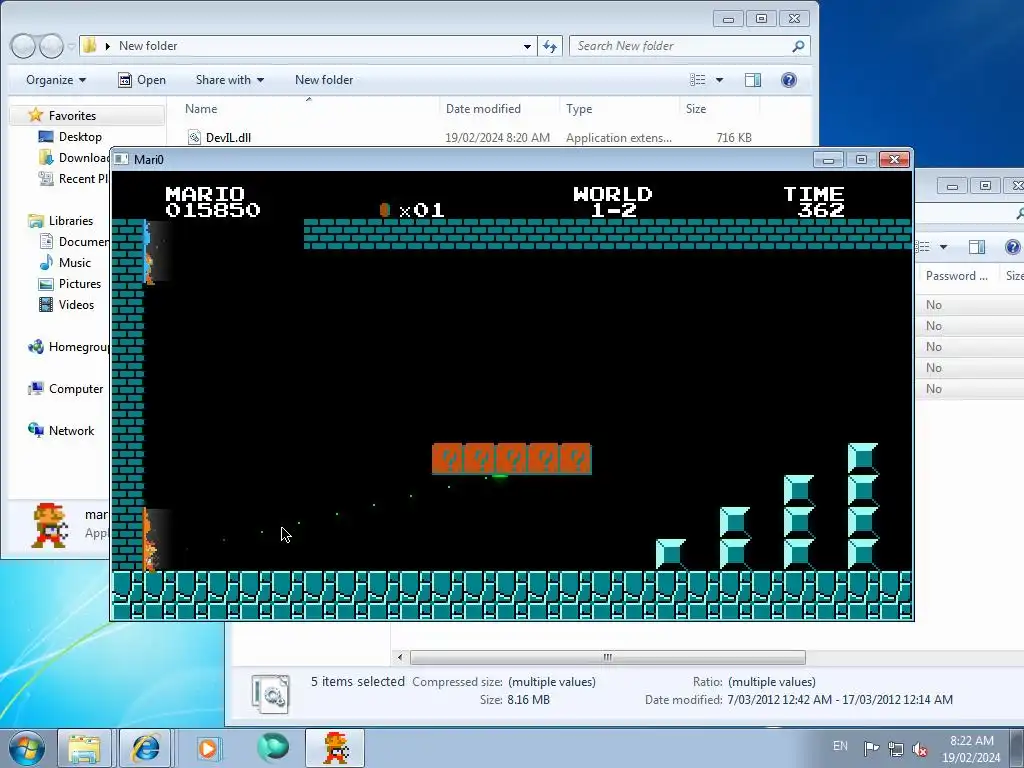This screenshot has width=1024, height=768.
Task: Minimize the Mari0 game window
Action: (x=829, y=159)
